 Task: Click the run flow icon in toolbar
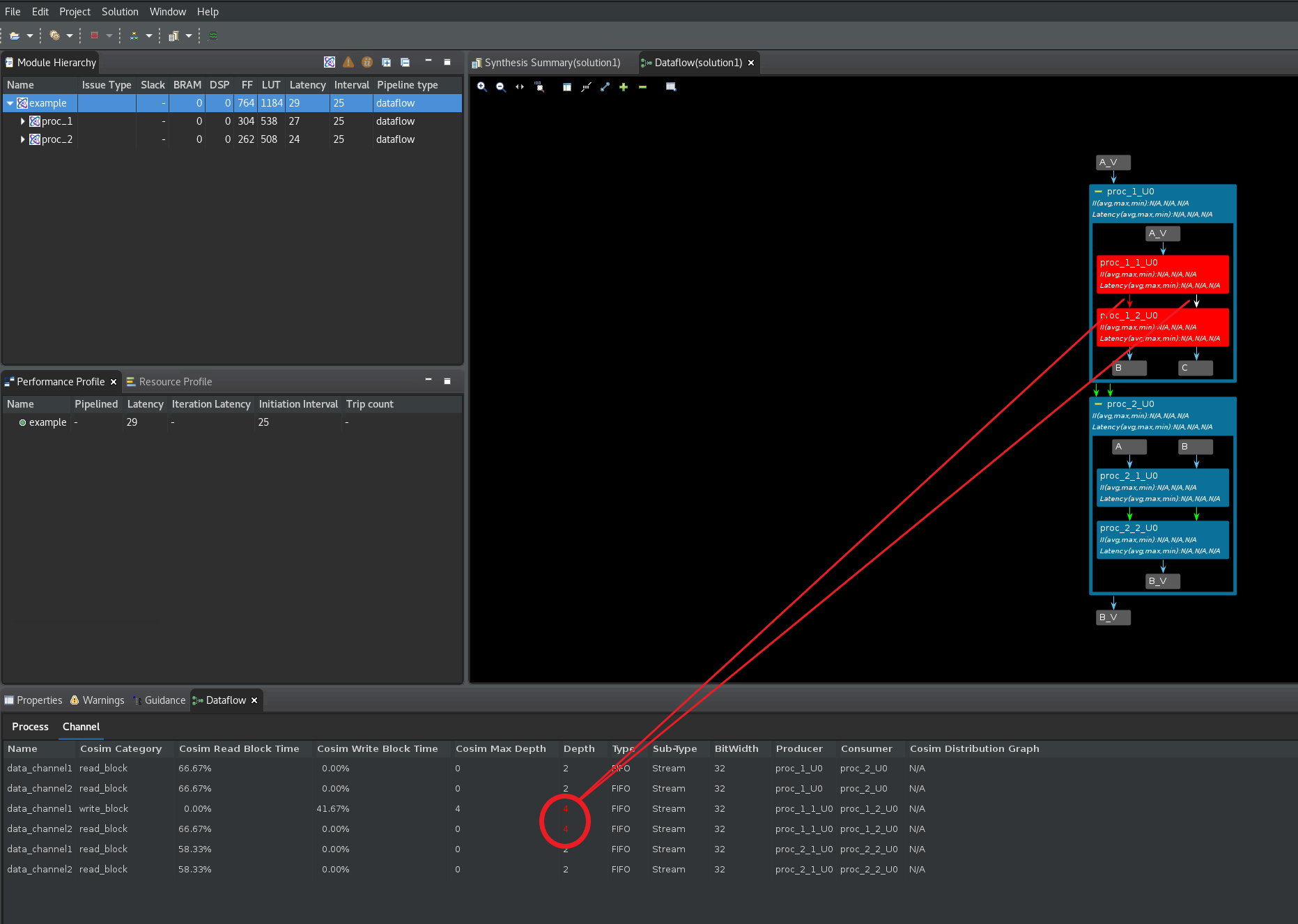(x=134, y=36)
